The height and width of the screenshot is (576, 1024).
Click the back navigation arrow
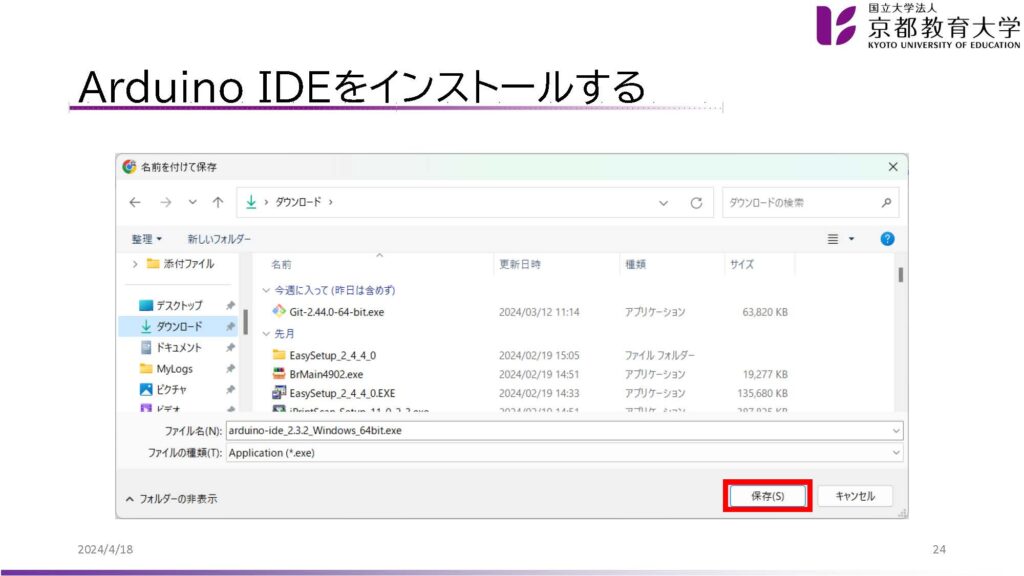pyautogui.click(x=135, y=202)
